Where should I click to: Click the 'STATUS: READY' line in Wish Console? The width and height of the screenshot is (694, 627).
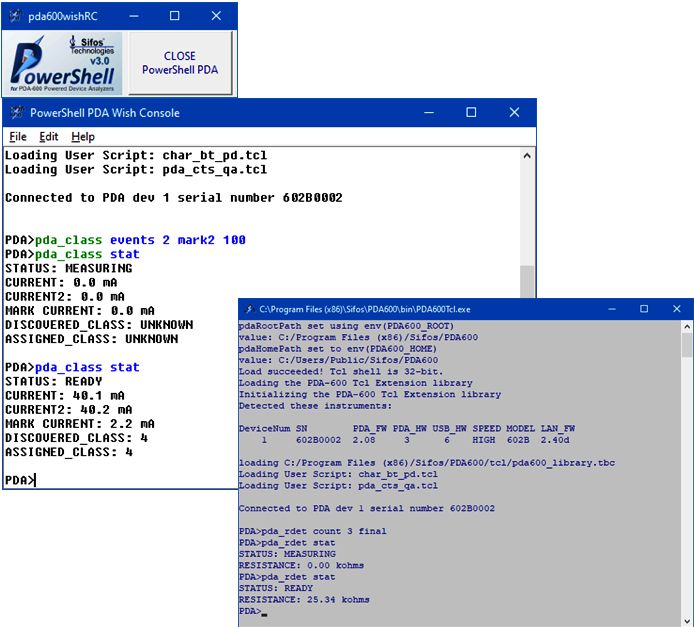[x=54, y=381]
